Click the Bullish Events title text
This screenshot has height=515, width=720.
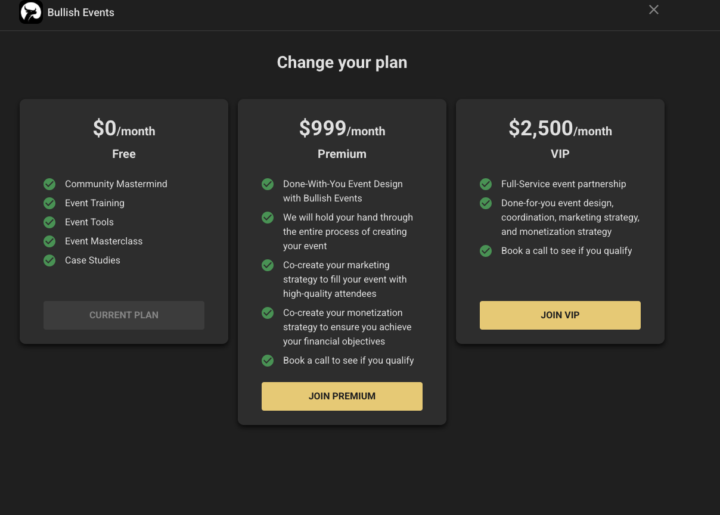coord(81,13)
